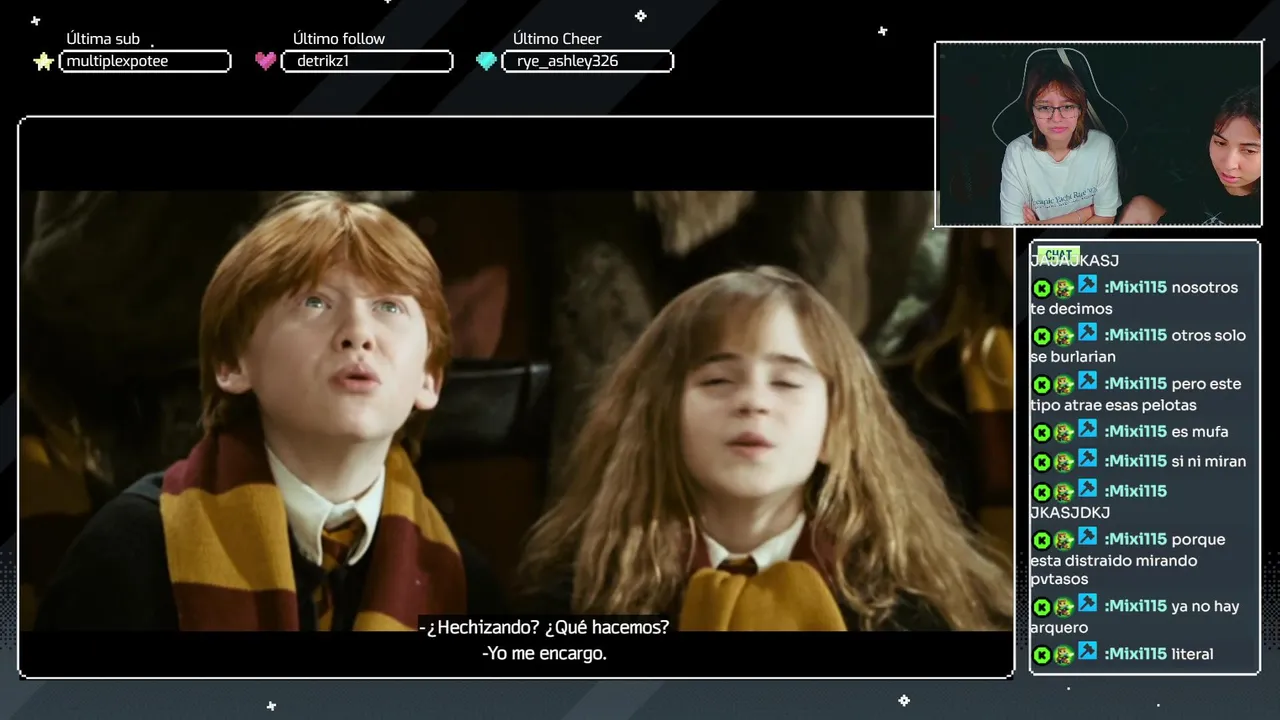Click the cyan diamond icon beside Último Cheer
Image resolution: width=1280 pixels, height=720 pixels.
pos(486,61)
